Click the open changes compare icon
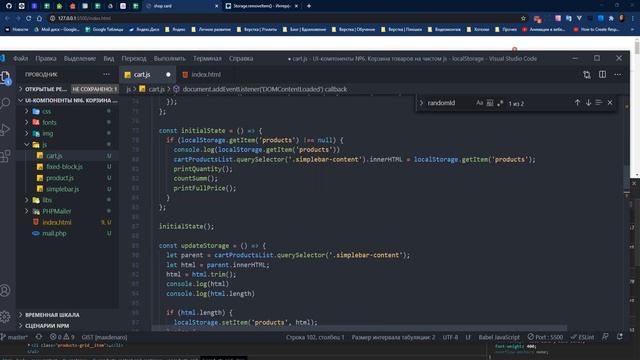Viewport: 640px width, 360px height. pyautogui.click(x=587, y=74)
